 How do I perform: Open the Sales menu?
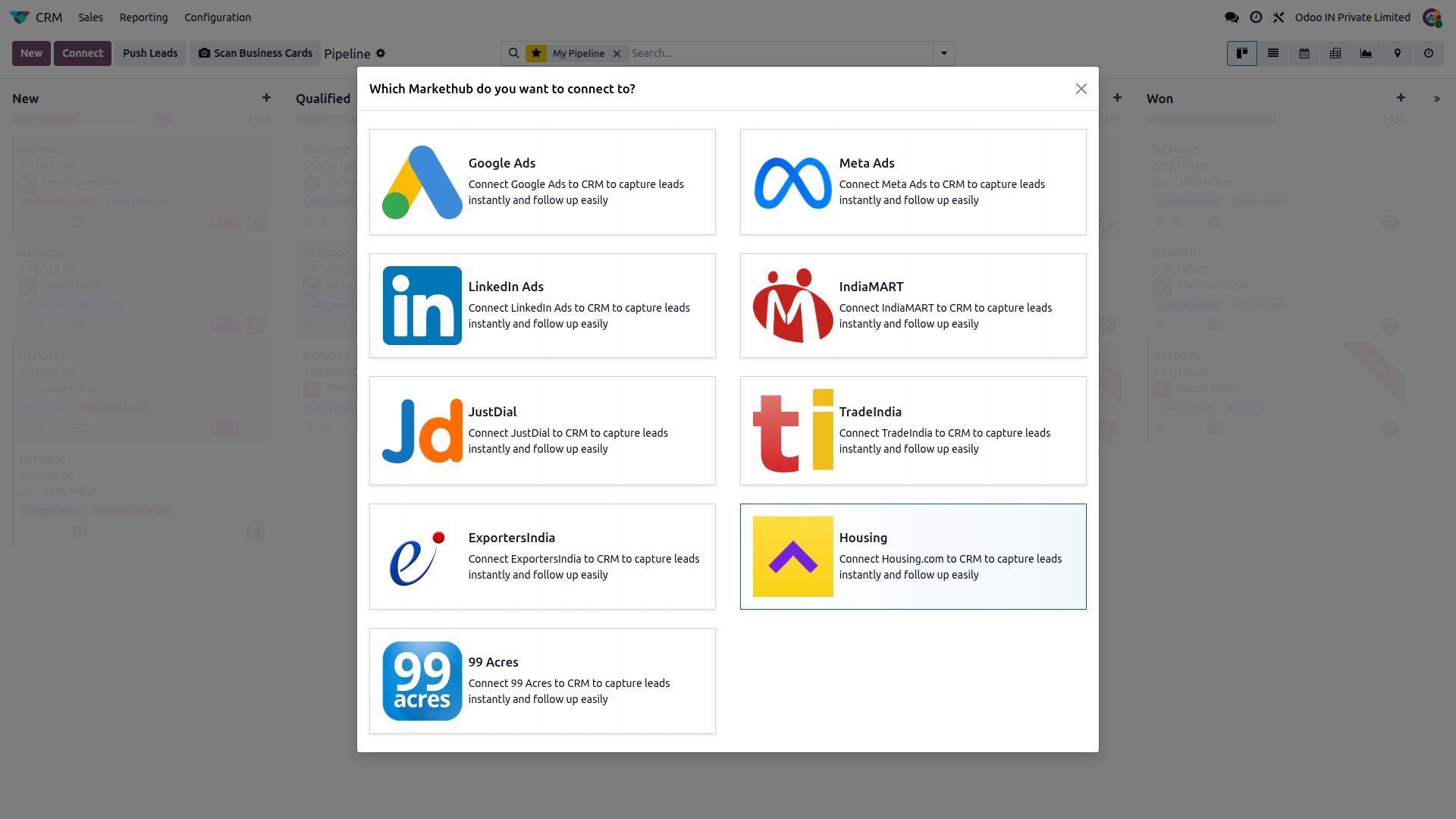point(90,17)
